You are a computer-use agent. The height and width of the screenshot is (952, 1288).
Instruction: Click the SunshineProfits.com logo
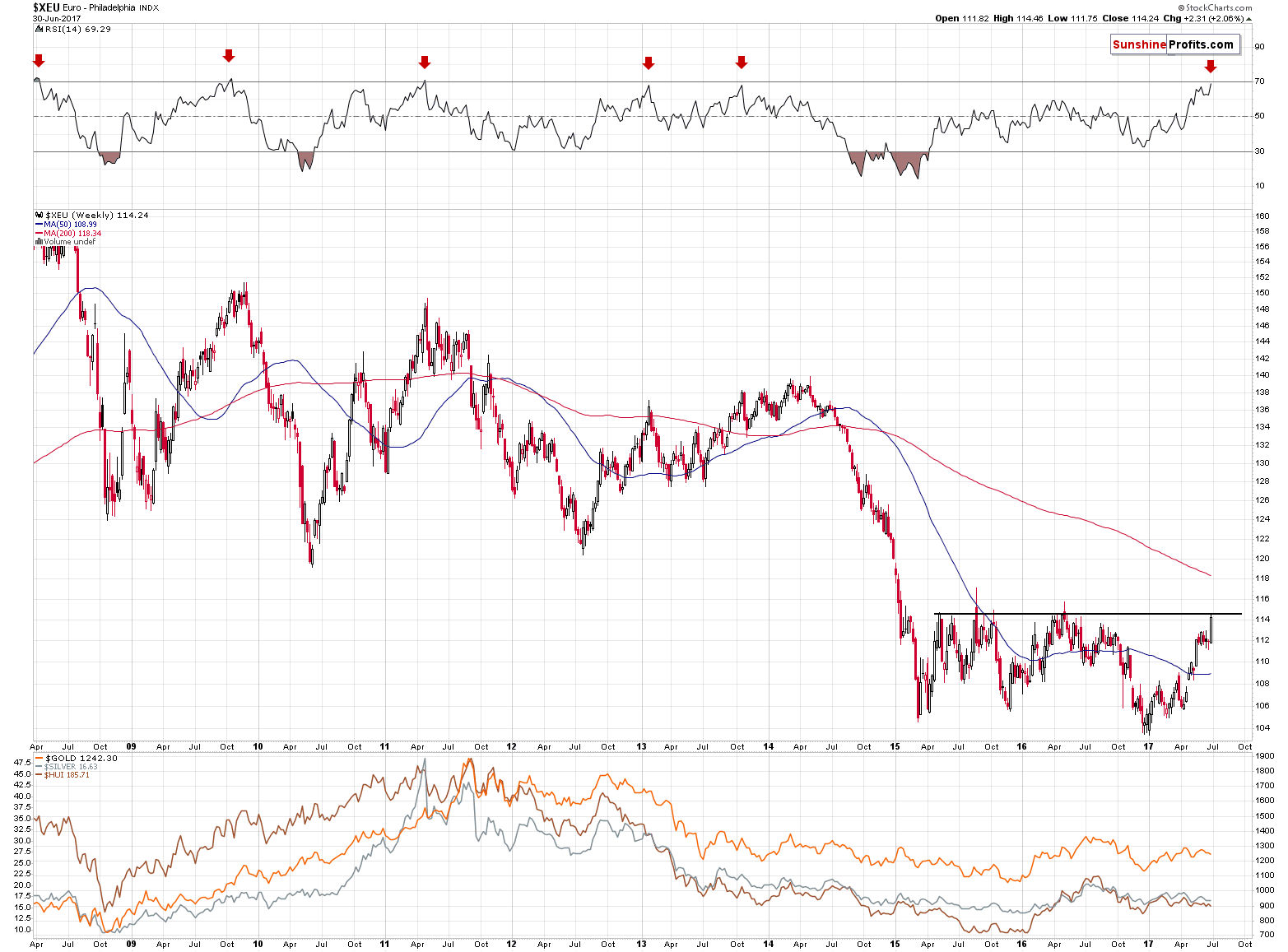[x=1174, y=44]
